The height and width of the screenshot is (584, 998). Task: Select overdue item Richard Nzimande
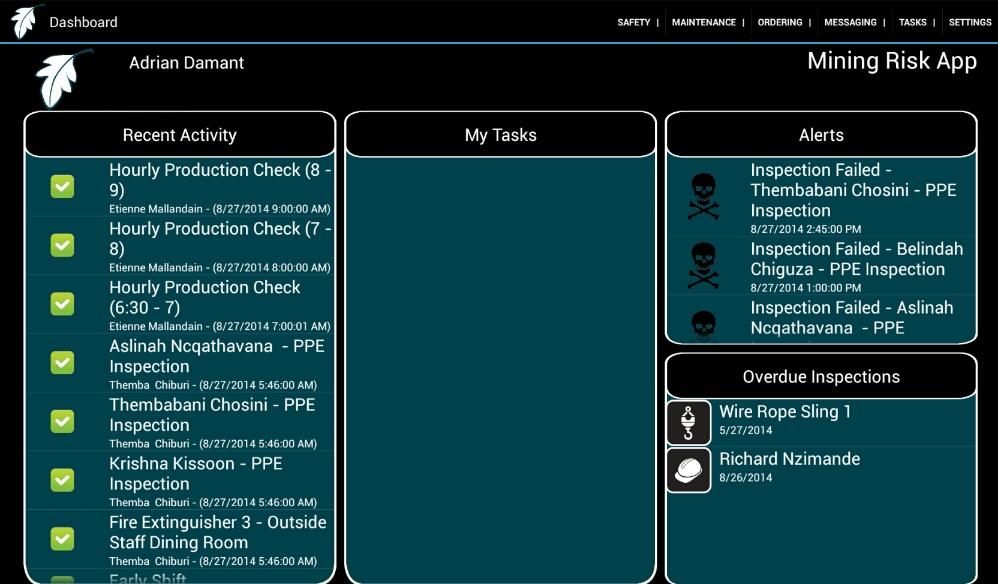[x=821, y=470]
